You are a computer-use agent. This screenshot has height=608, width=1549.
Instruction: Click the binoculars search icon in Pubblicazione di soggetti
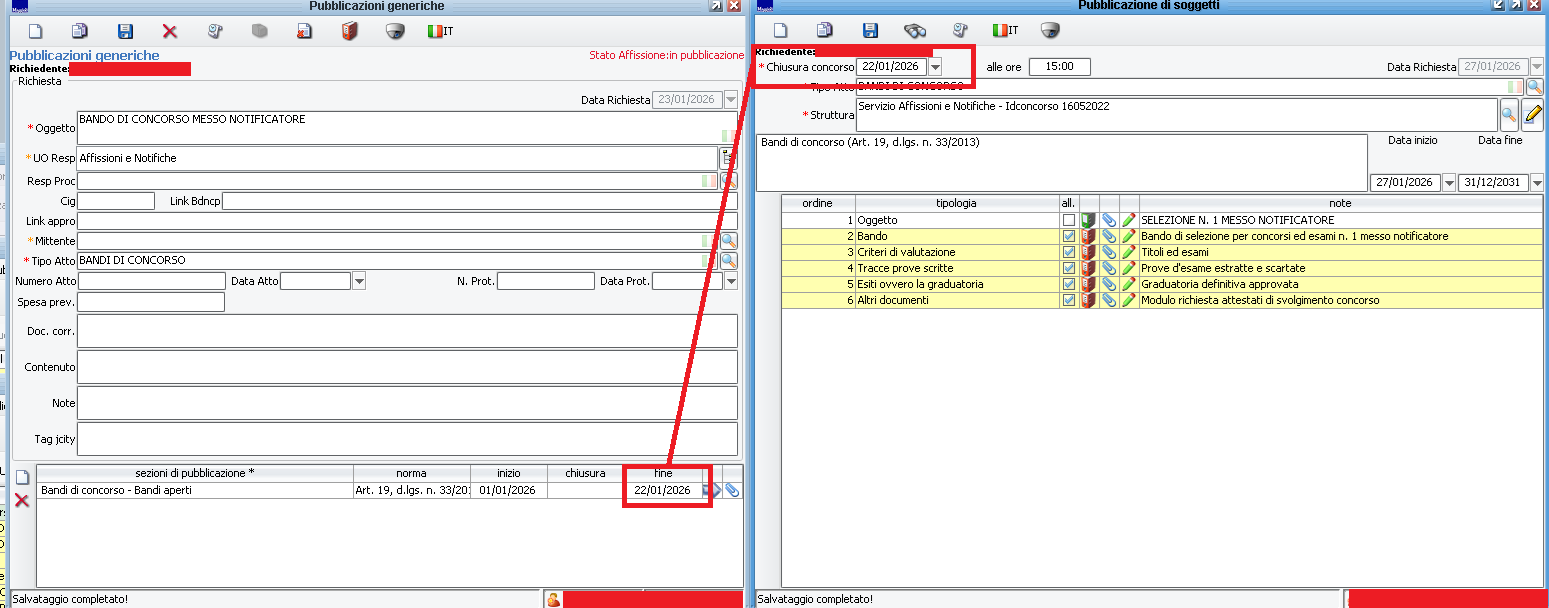coord(914,30)
